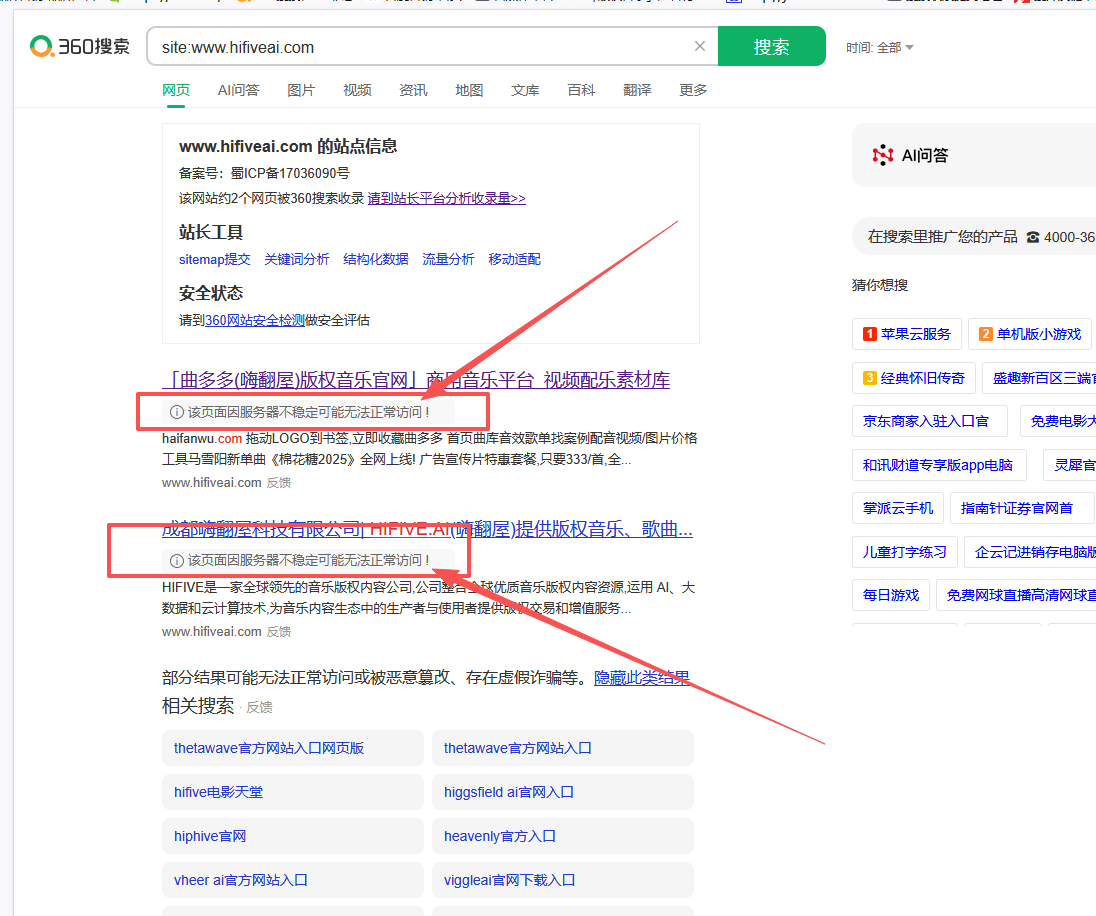Open suggested search 儿童打字练习
The height and width of the screenshot is (916, 1096).
click(905, 552)
